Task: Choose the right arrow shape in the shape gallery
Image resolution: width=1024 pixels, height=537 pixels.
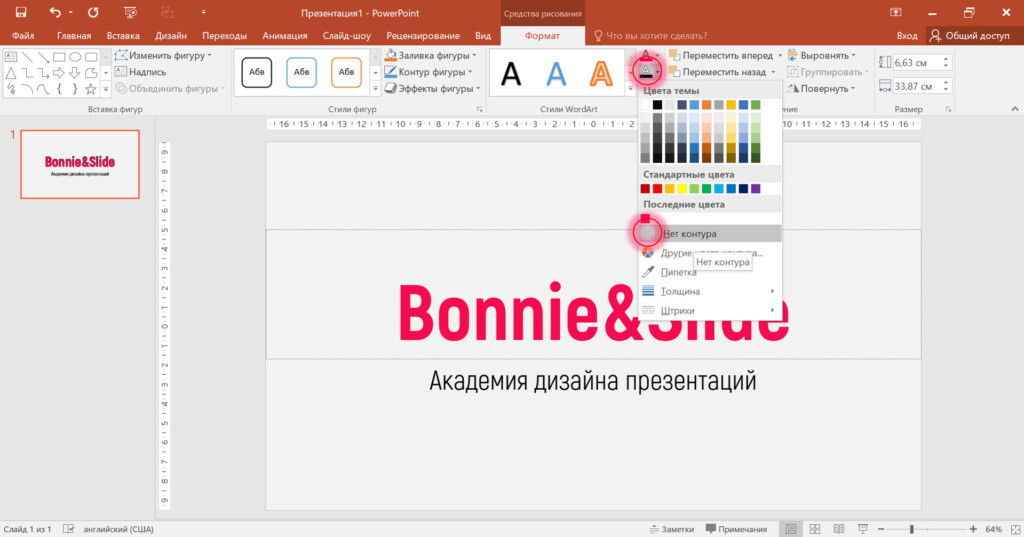Action: click(59, 73)
